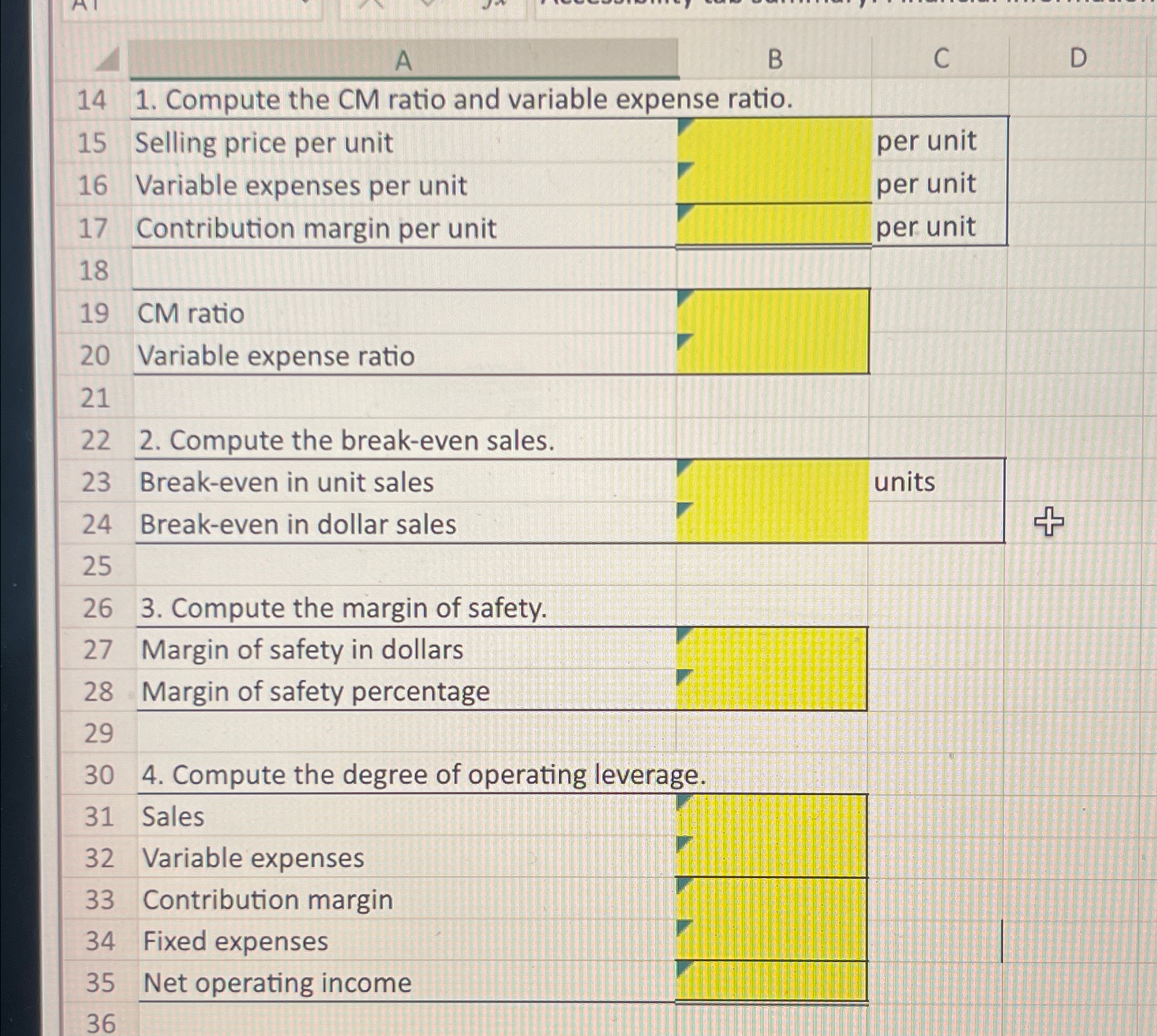The image size is (1157, 1036).
Task: Select the CM ratio input cell
Action: coord(773,311)
